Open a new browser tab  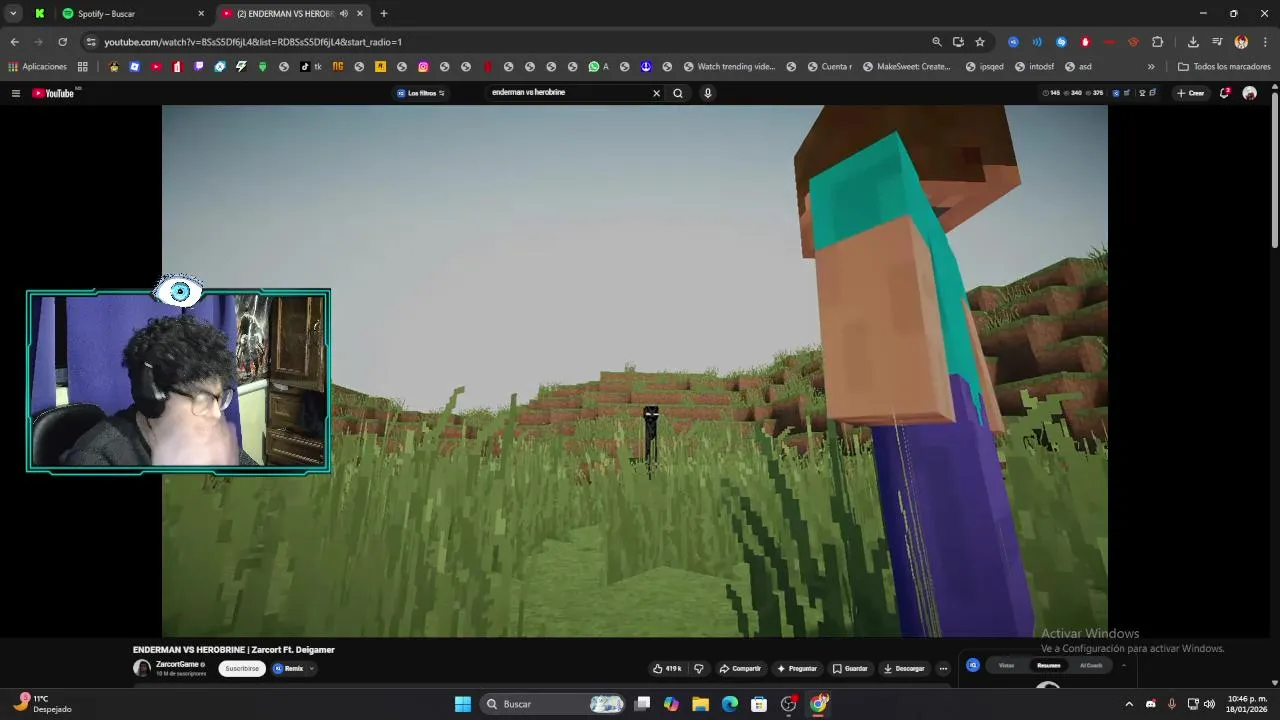(383, 14)
